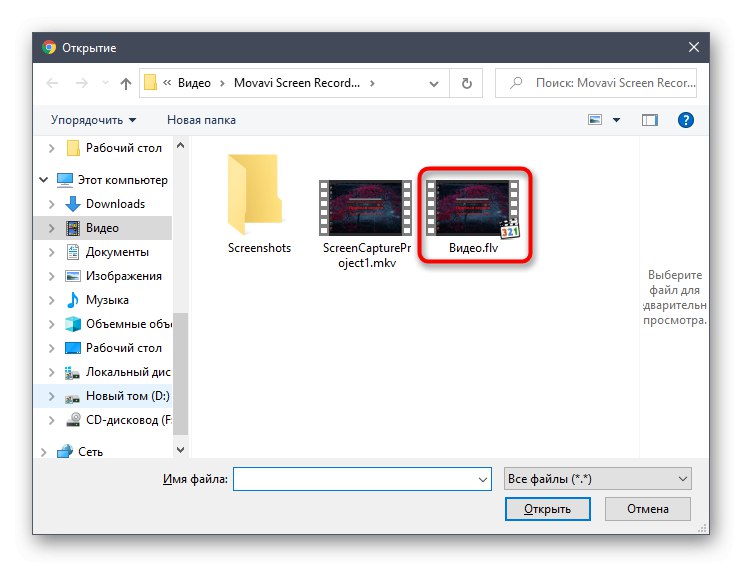
Task: Open recent locations dropdown arrow
Action: coord(105,83)
